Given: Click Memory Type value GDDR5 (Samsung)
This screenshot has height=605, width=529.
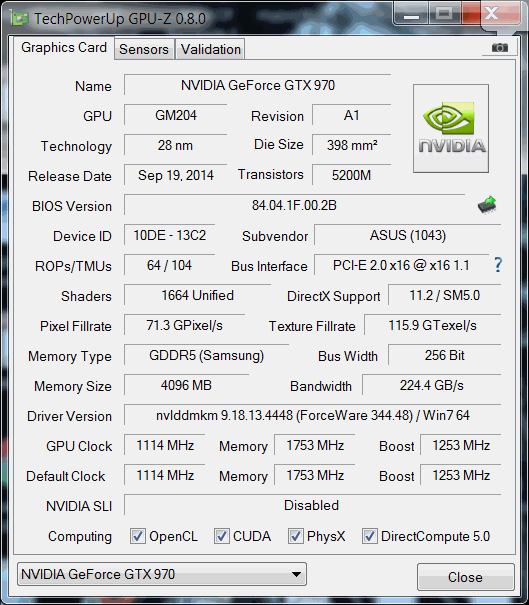Looking at the screenshot, I should [206, 355].
